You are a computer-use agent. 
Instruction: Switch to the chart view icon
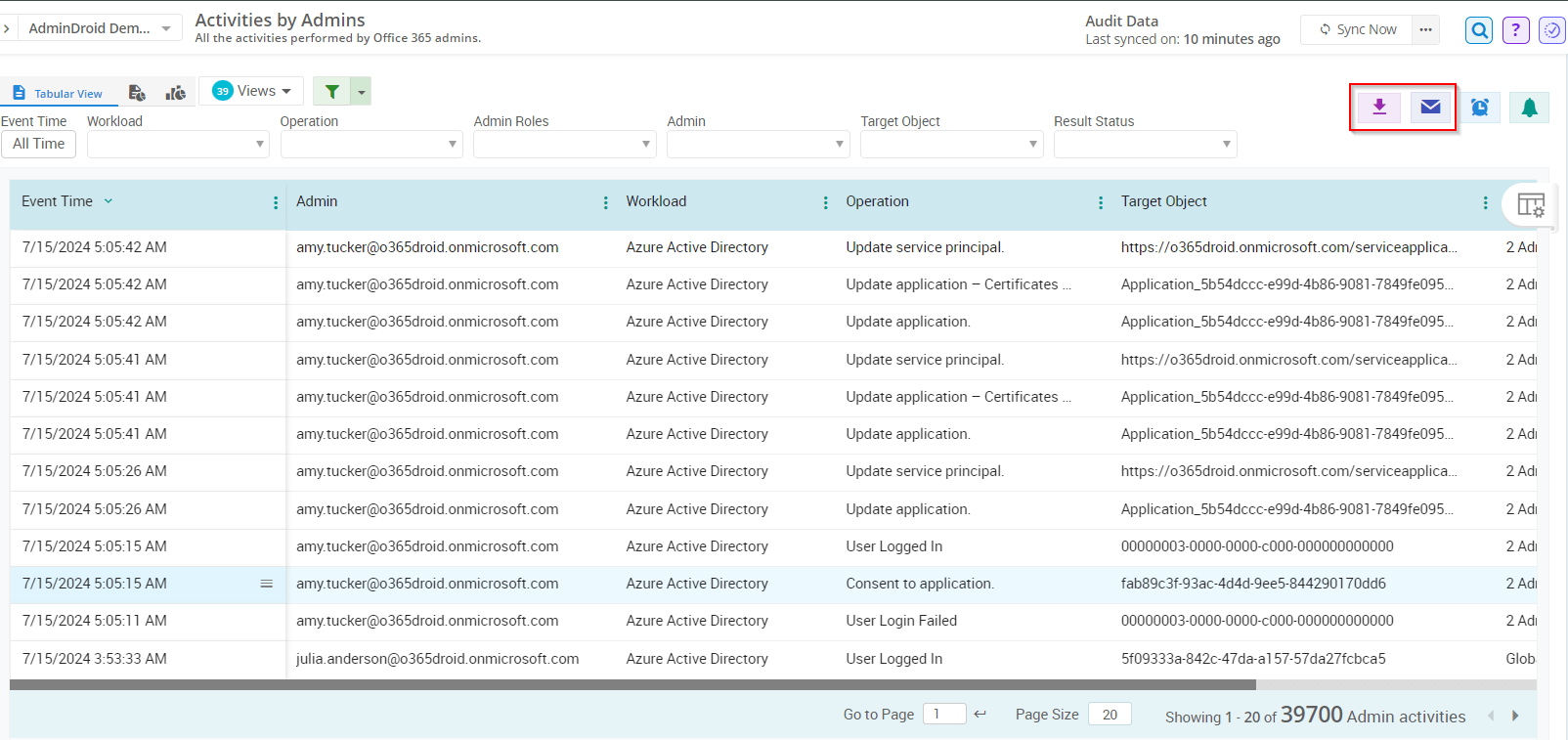[176, 93]
